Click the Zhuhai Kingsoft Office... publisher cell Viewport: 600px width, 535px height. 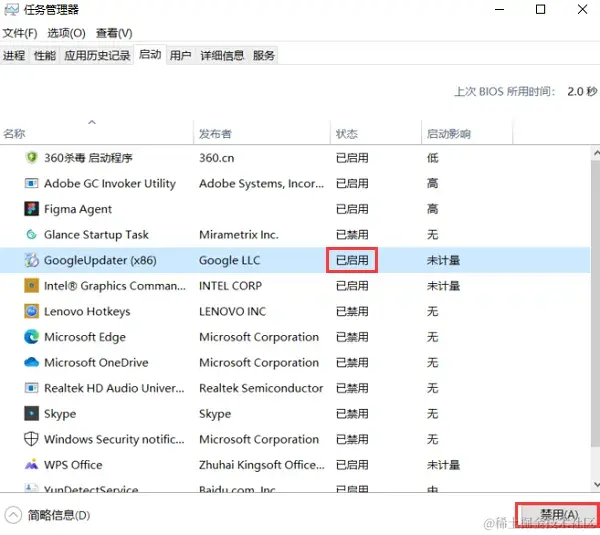[x=262, y=465]
